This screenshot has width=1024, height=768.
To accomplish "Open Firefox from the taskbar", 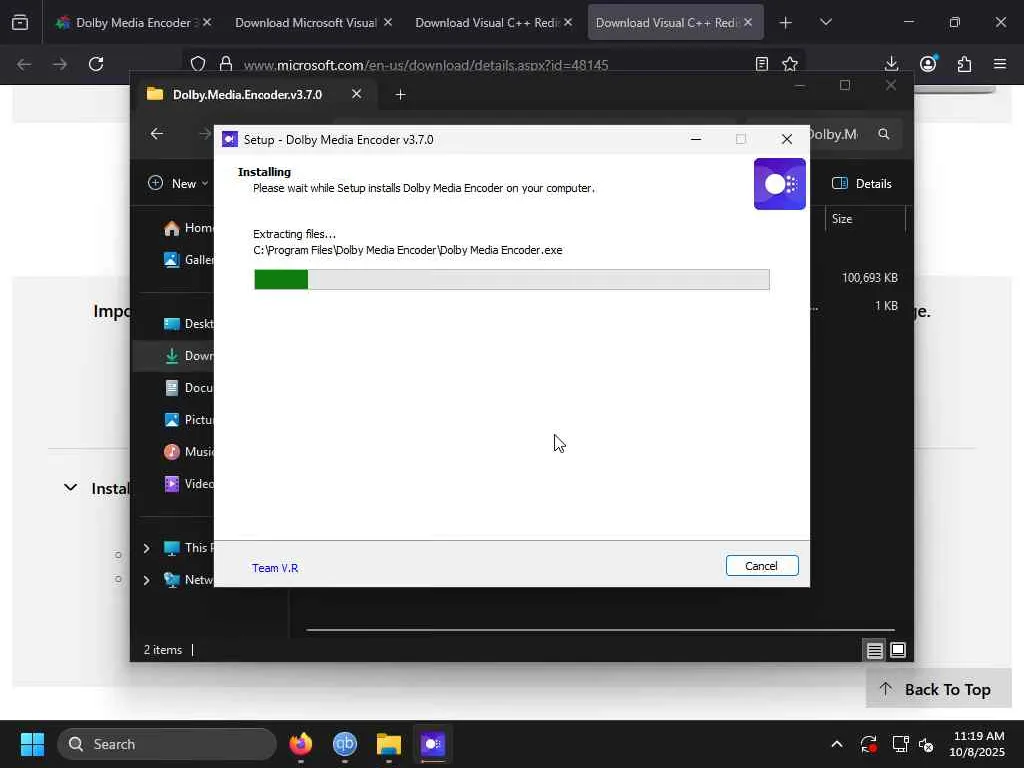I will coord(300,744).
